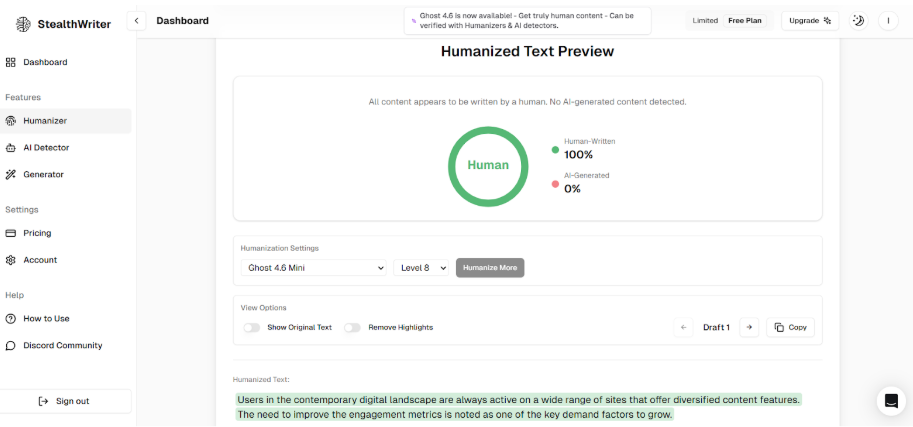Enable the Show Original Text toggle
913x427 pixels.
pyautogui.click(x=251, y=327)
